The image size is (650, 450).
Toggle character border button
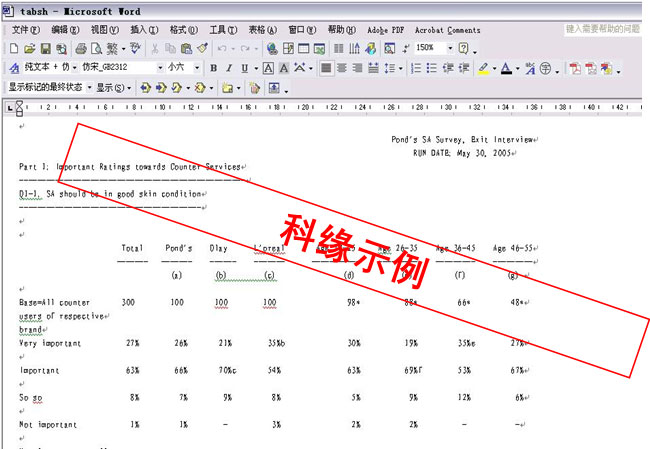click(268, 68)
